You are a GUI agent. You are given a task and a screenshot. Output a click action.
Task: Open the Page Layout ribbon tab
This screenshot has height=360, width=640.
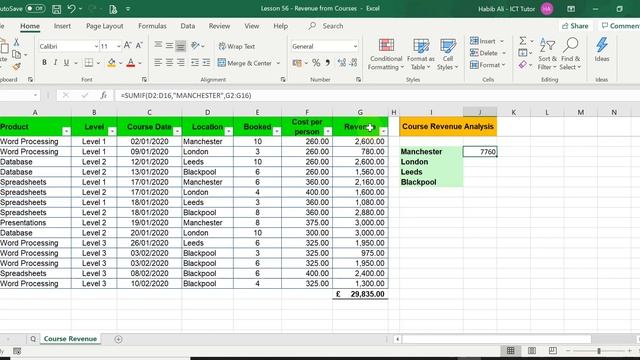point(104,26)
